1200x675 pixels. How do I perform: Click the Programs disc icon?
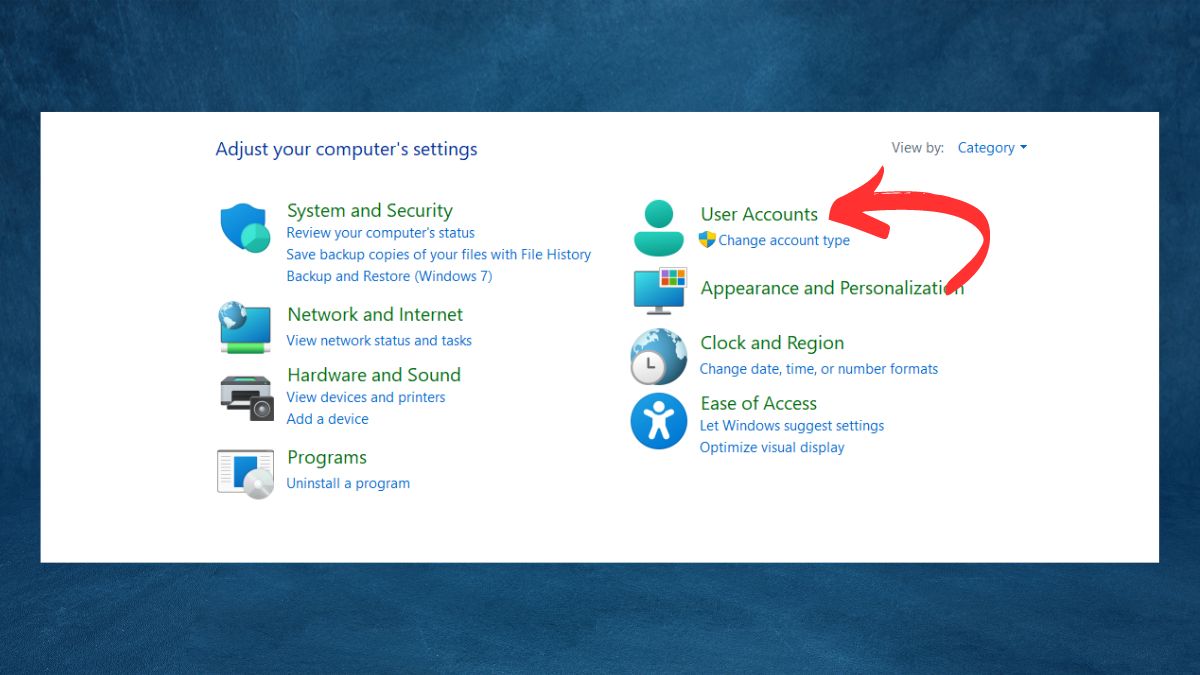(x=245, y=474)
